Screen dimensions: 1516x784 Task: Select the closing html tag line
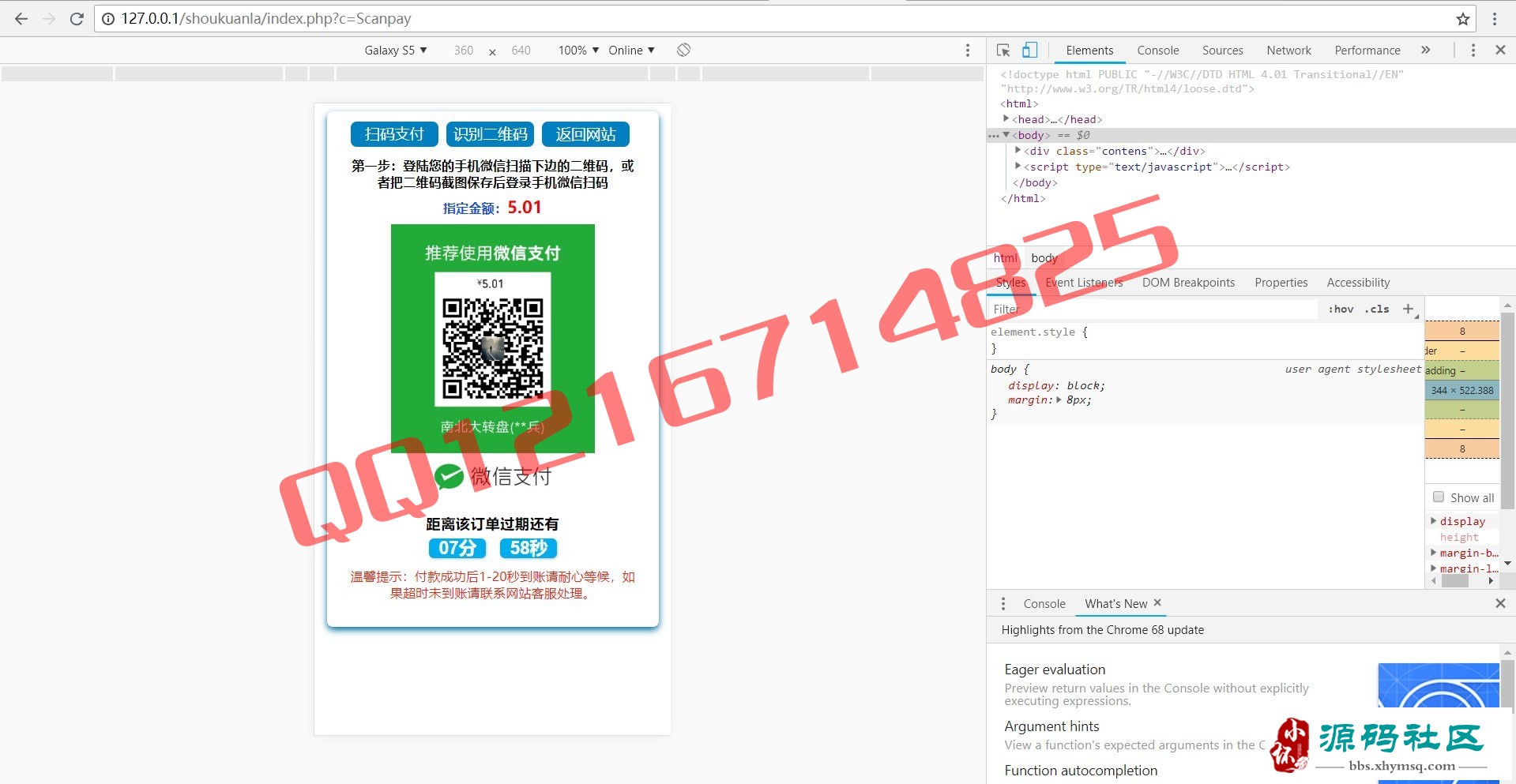(1023, 198)
